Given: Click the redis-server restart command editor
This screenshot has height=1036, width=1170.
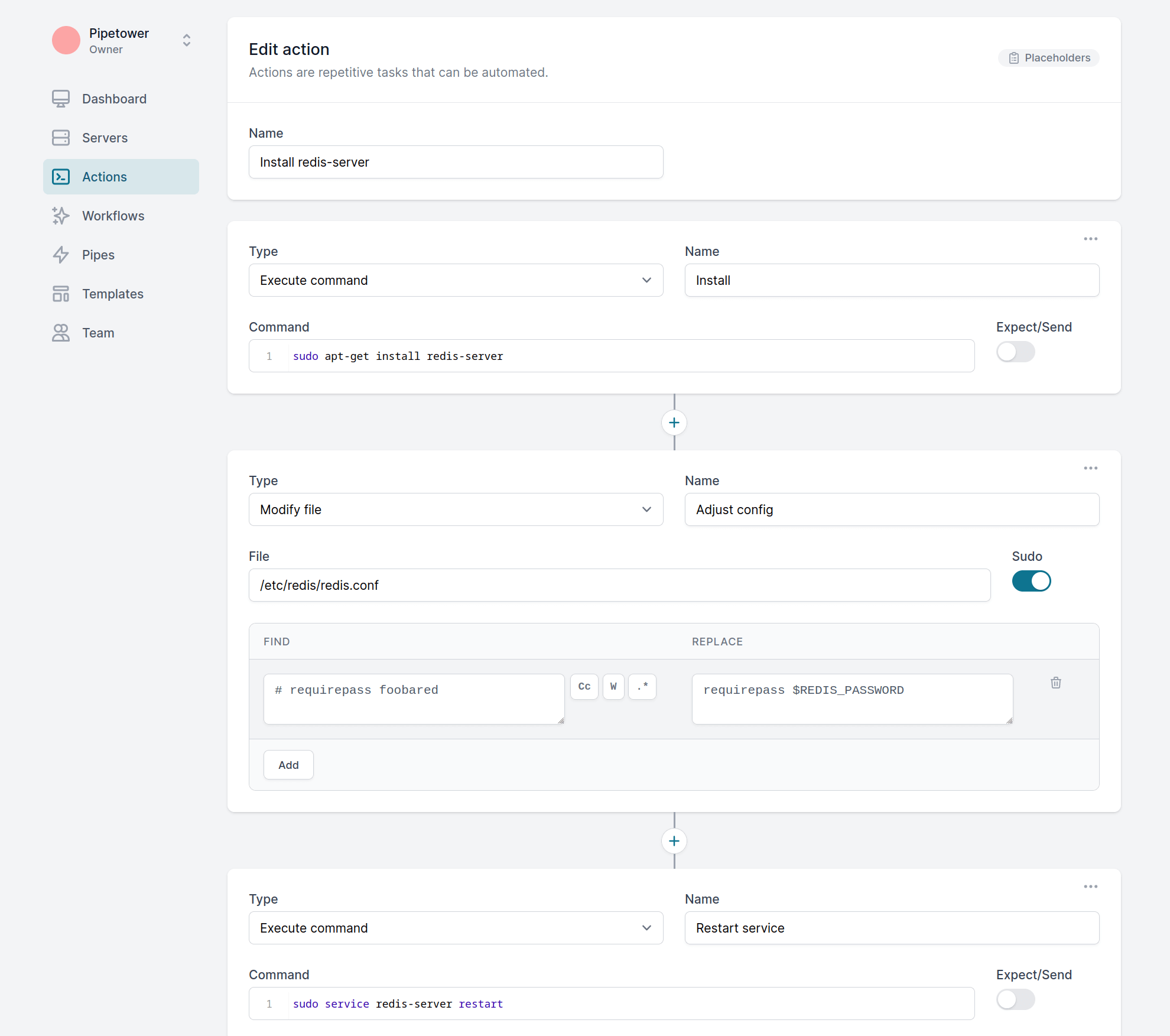Looking at the screenshot, I should coord(612,1003).
